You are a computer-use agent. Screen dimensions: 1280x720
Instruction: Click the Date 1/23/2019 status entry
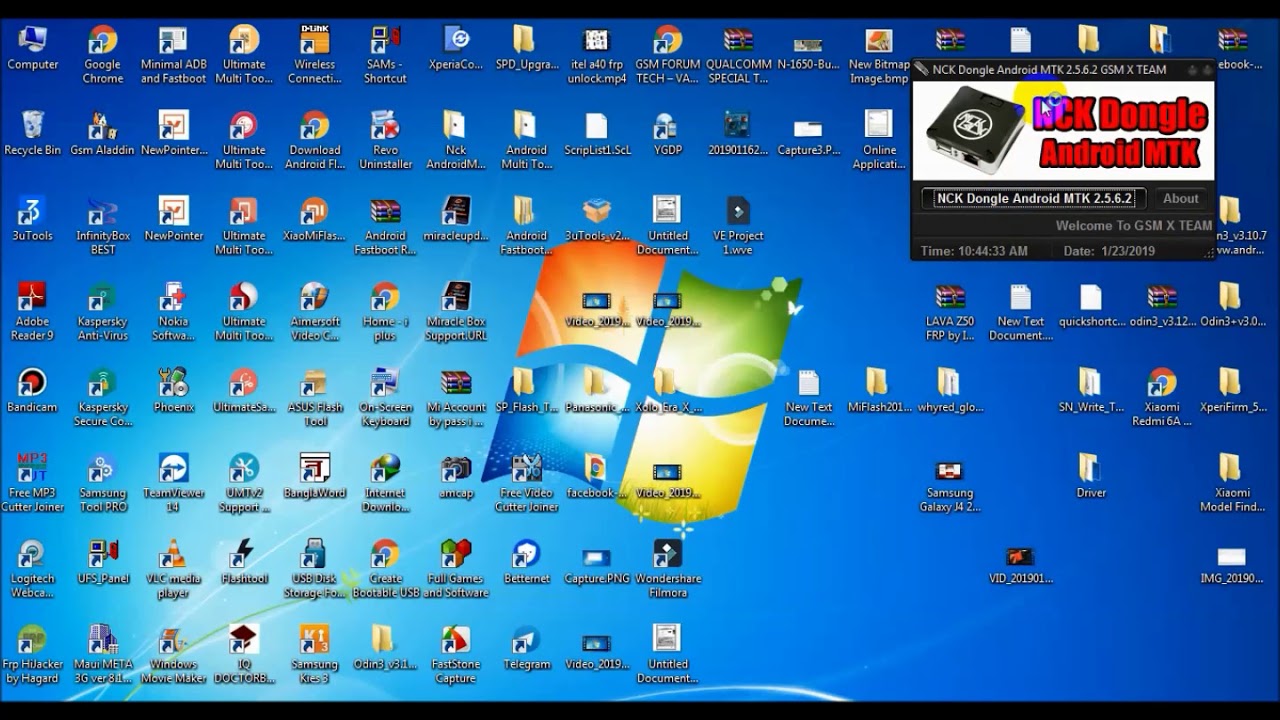[1109, 251]
